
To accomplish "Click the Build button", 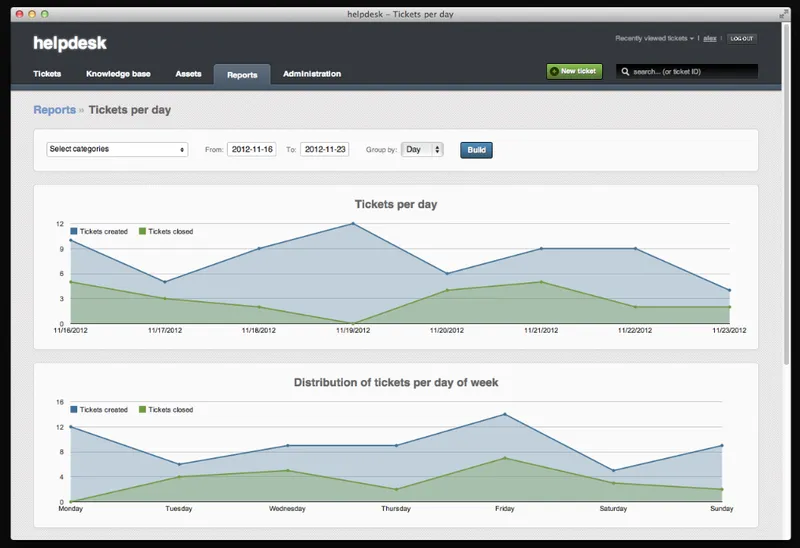I will click(476, 150).
